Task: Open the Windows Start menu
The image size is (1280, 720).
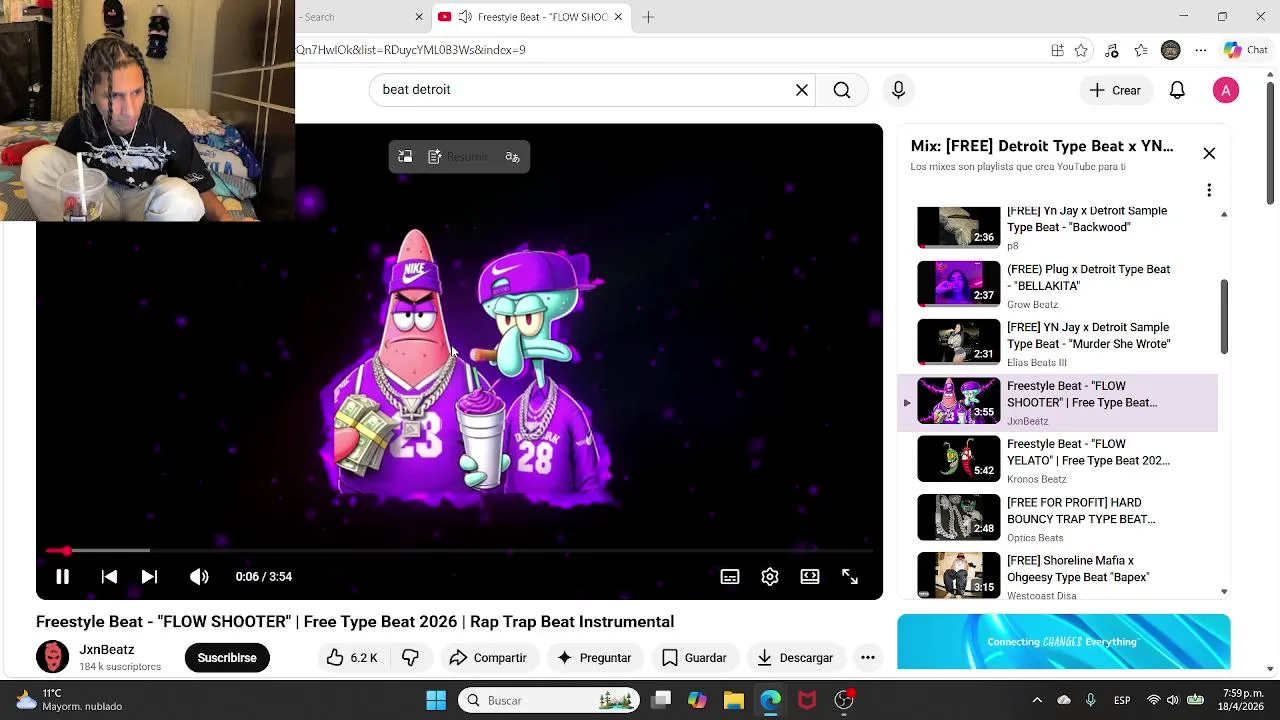Action: [x=436, y=701]
